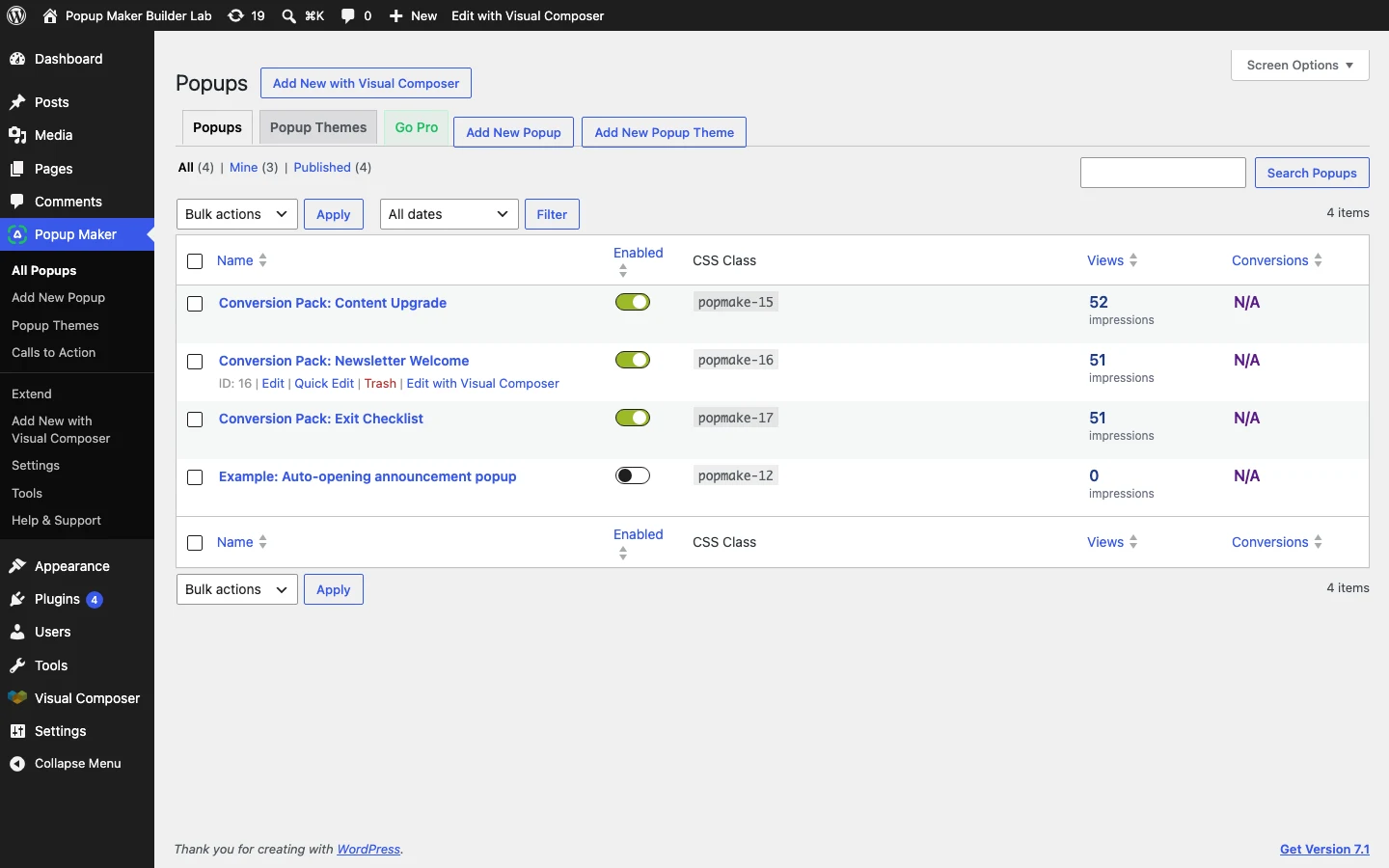Click Get Version 7.1 link
This screenshot has height=868, width=1389.
[x=1324, y=850]
